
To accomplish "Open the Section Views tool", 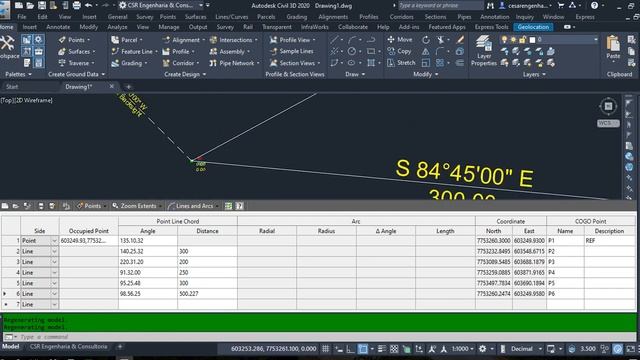I will tap(295, 63).
